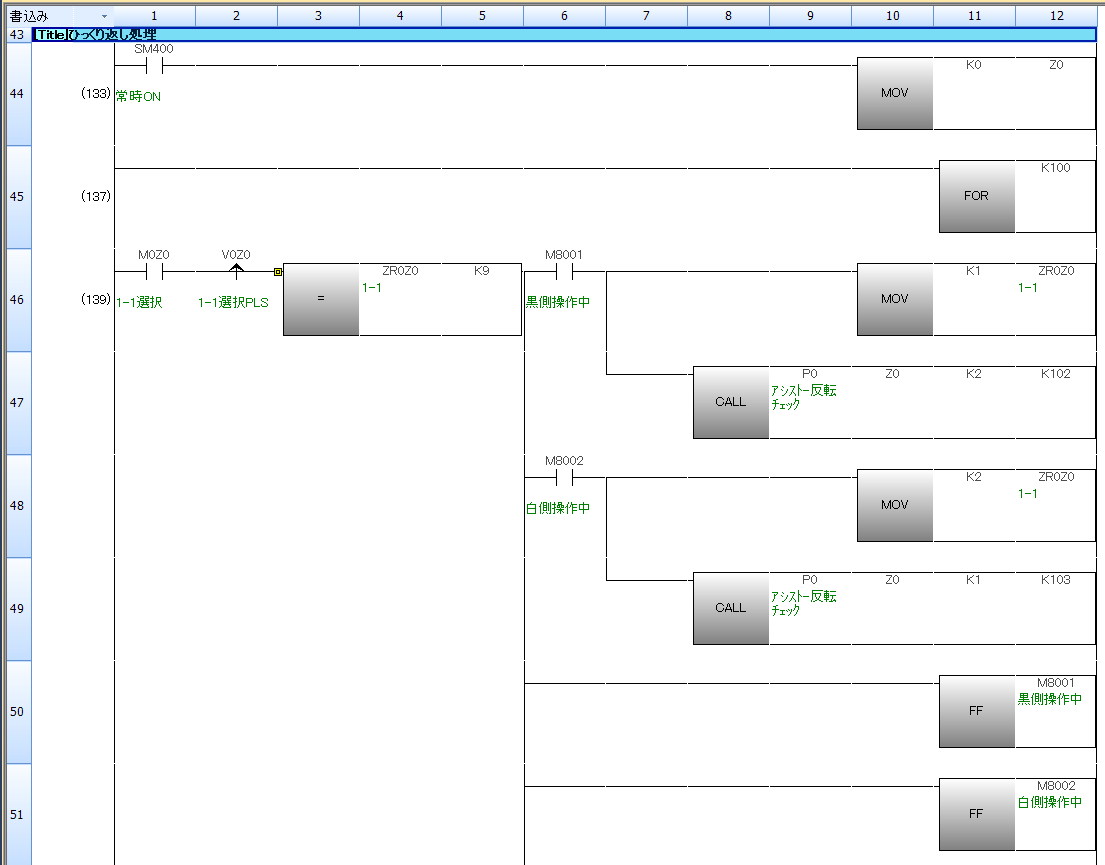
Task: Click the K9 operand in the comparison
Action: click(x=482, y=271)
